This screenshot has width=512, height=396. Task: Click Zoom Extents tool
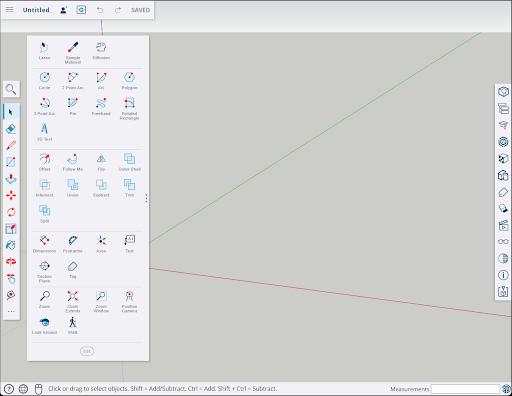(73, 301)
